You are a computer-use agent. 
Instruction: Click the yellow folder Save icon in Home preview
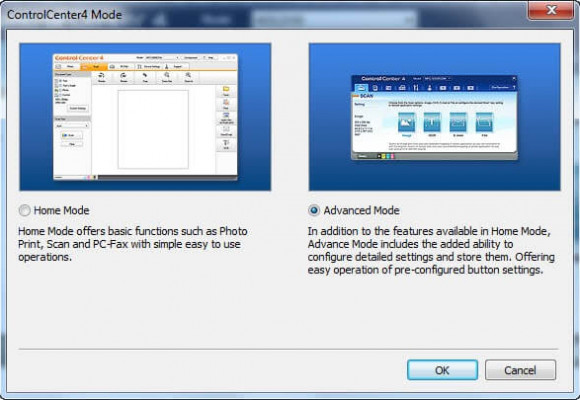[226, 89]
